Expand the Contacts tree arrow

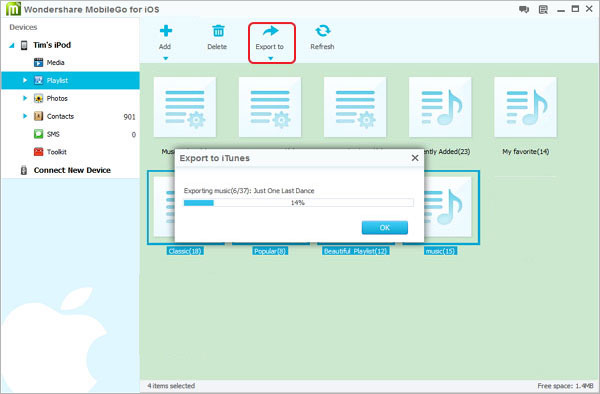(x=25, y=116)
